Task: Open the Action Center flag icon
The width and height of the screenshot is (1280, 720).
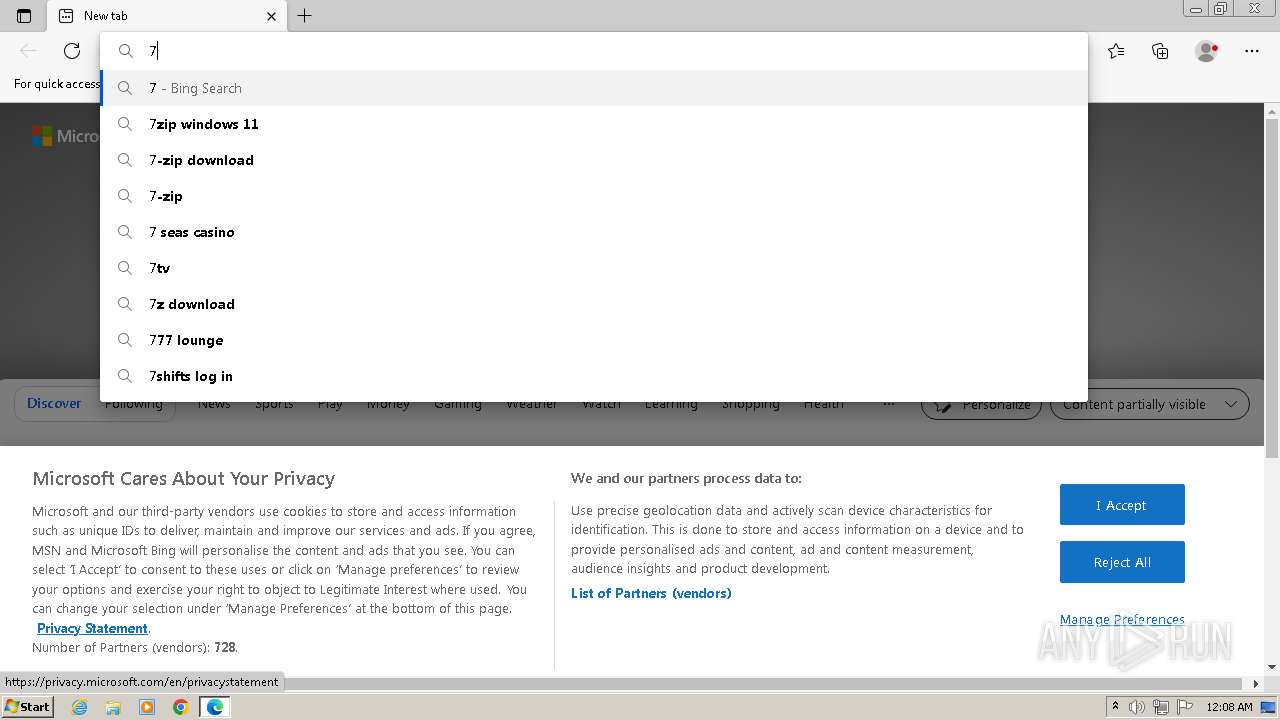Action: pos(1183,707)
